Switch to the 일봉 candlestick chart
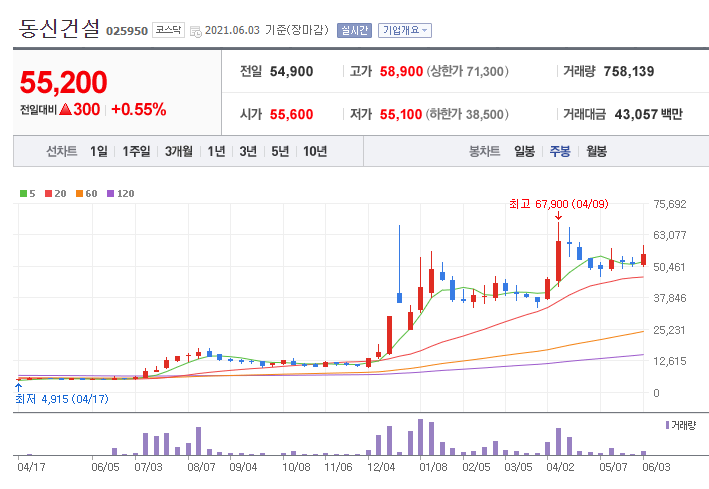This screenshot has height=489, width=709. point(525,151)
